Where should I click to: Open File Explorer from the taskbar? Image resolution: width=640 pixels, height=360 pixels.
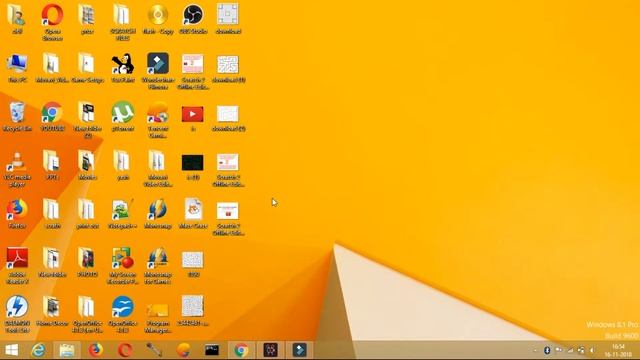67,350
